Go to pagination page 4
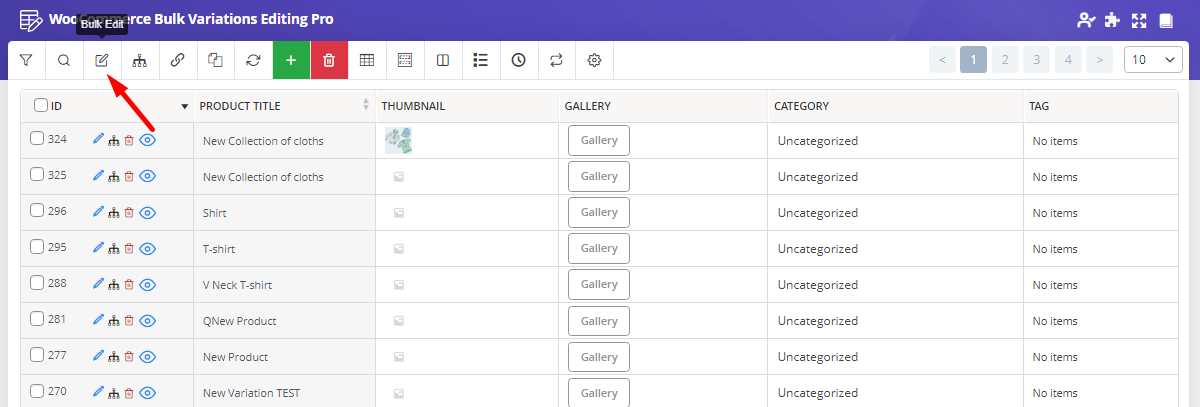 (x=1068, y=60)
